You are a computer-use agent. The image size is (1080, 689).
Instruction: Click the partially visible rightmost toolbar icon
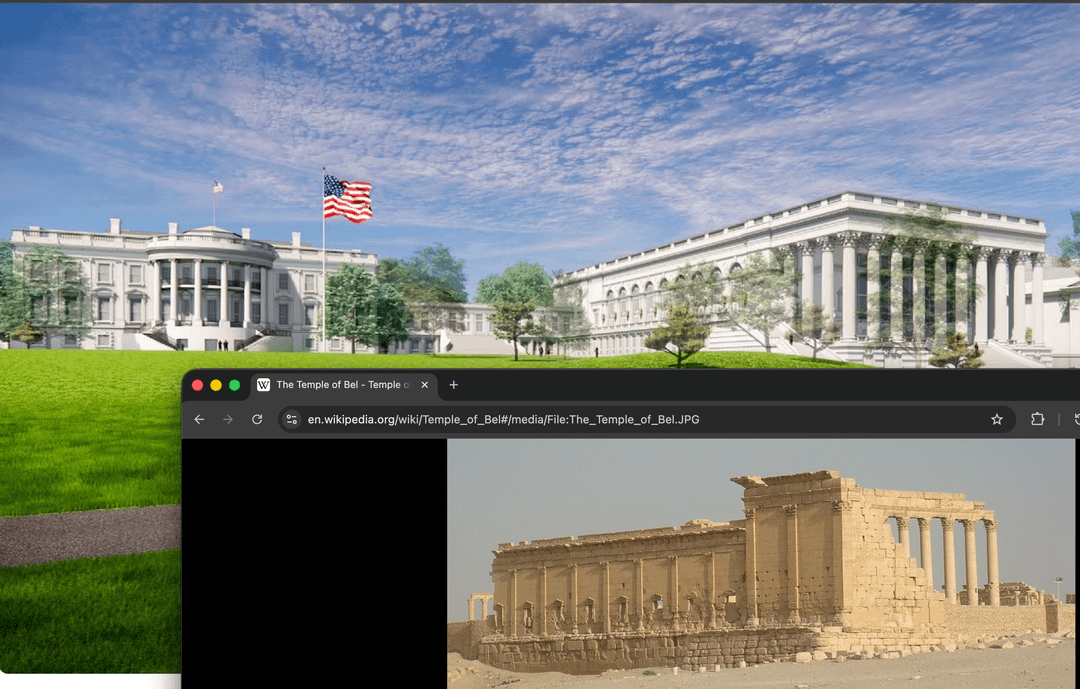coord(1075,419)
